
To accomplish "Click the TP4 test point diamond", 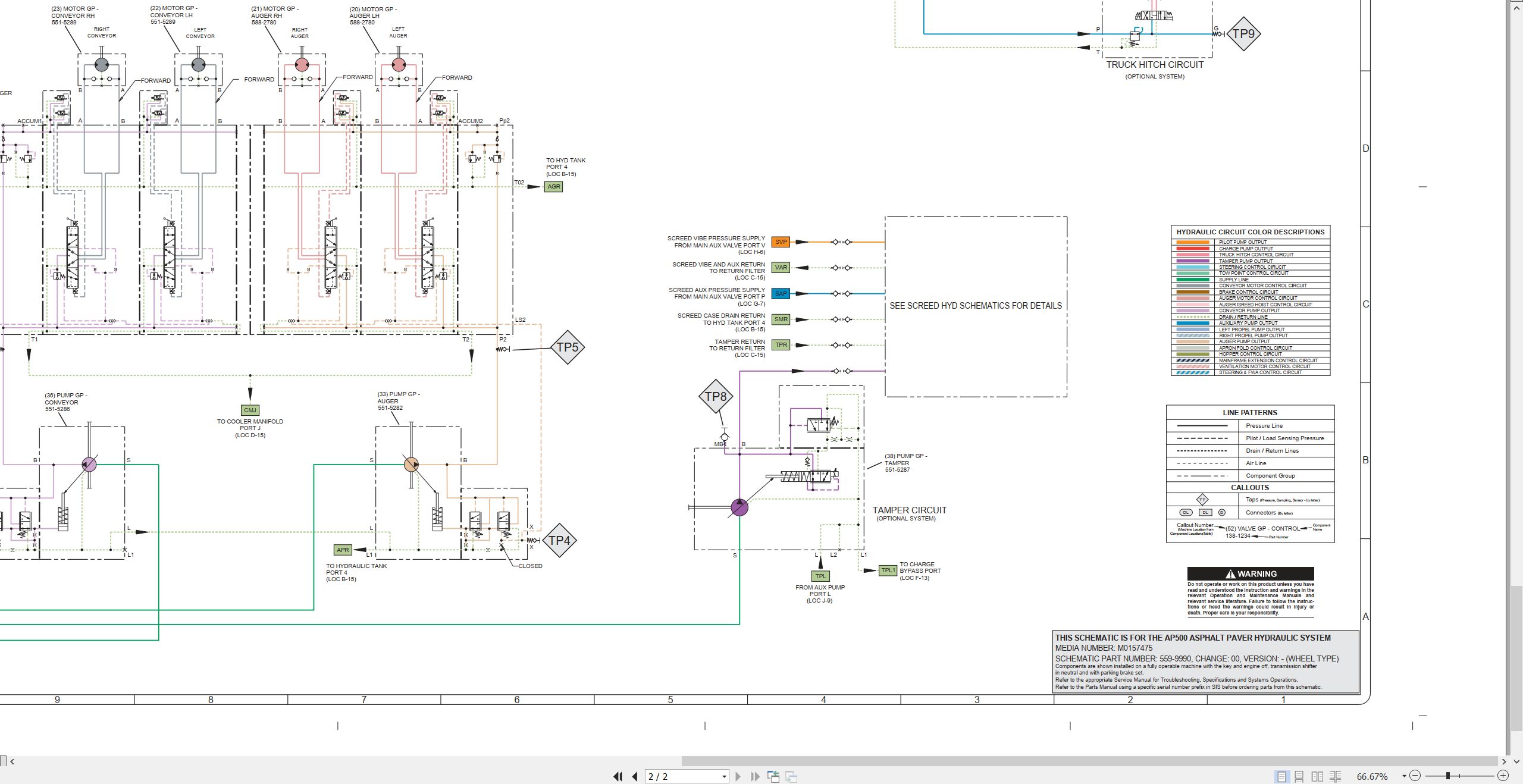I will [x=559, y=540].
